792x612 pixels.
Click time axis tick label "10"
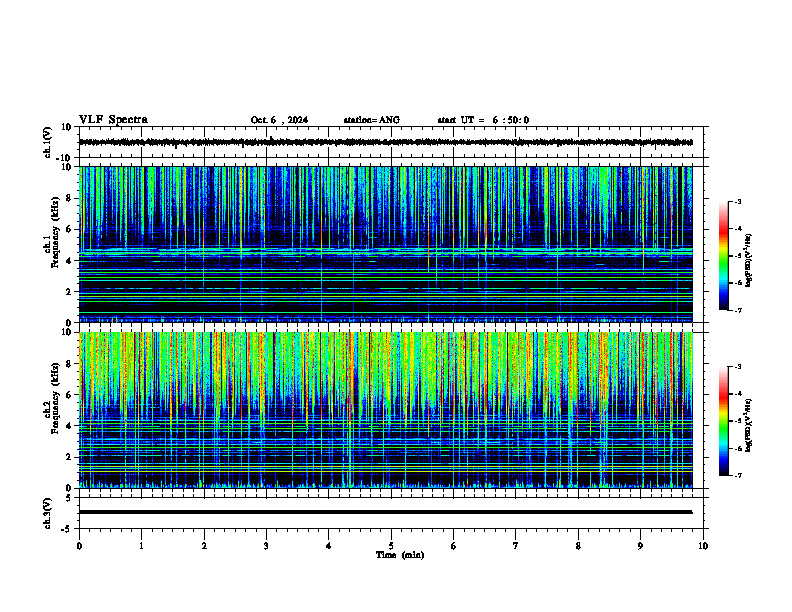tap(703, 546)
